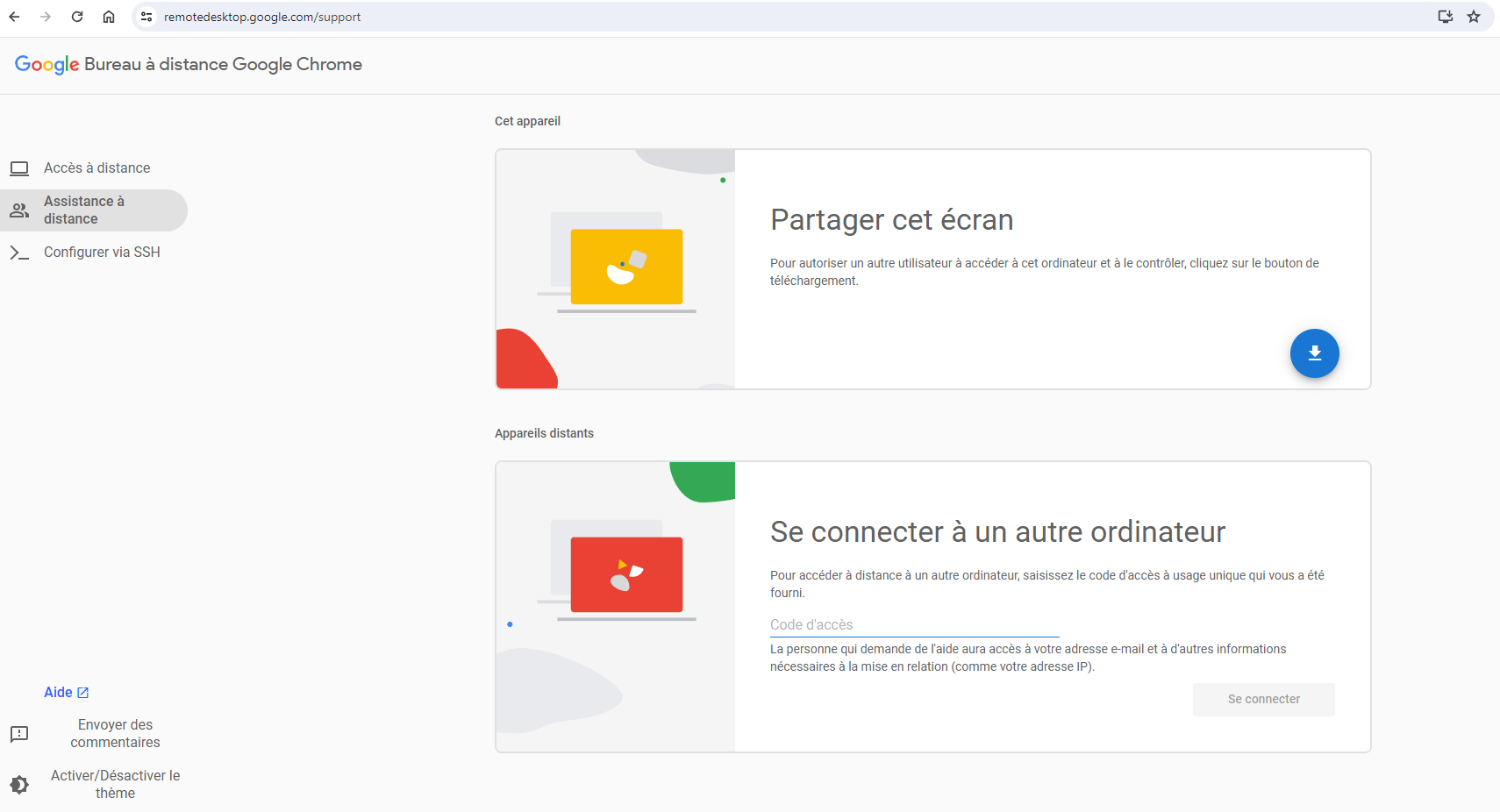Screen dimensions: 1500x812
Task: Open the Google logo link
Action: (47, 64)
